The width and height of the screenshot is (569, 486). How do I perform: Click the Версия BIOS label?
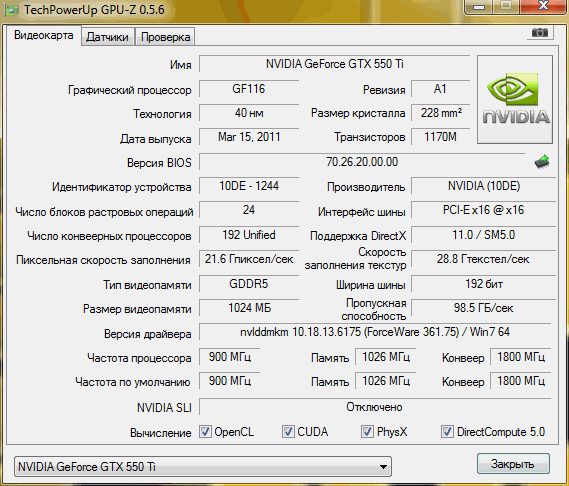point(159,163)
